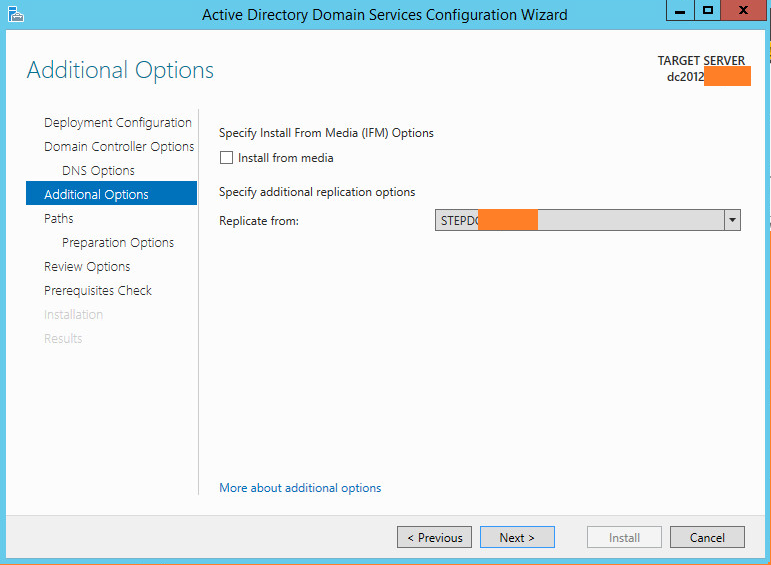Open the More about additional options link

pos(300,488)
